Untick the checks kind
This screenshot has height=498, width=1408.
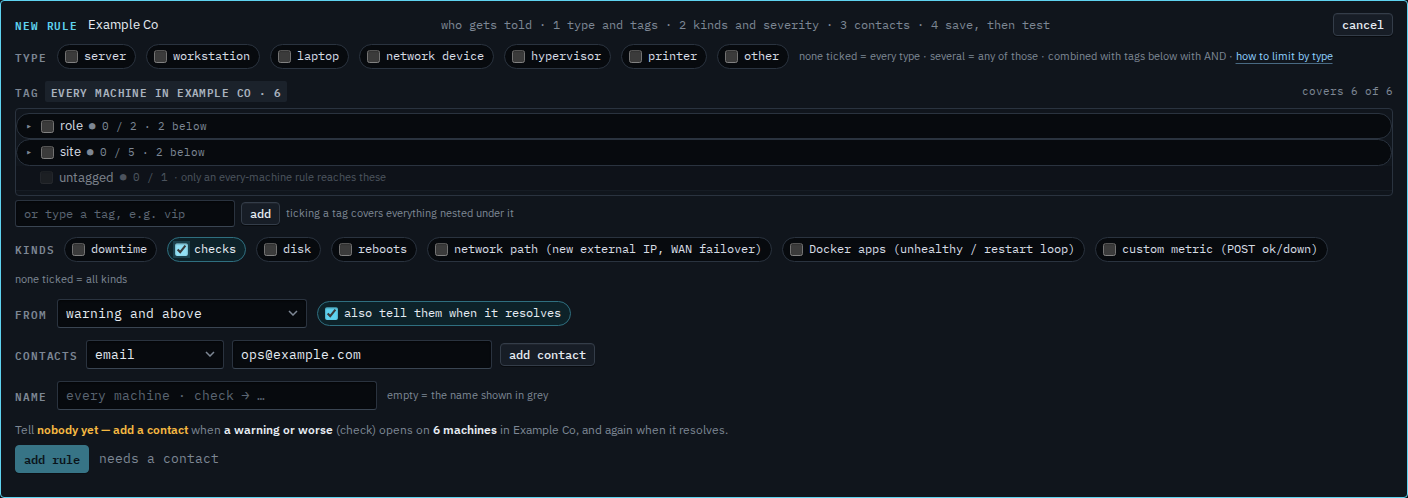[x=181, y=250]
